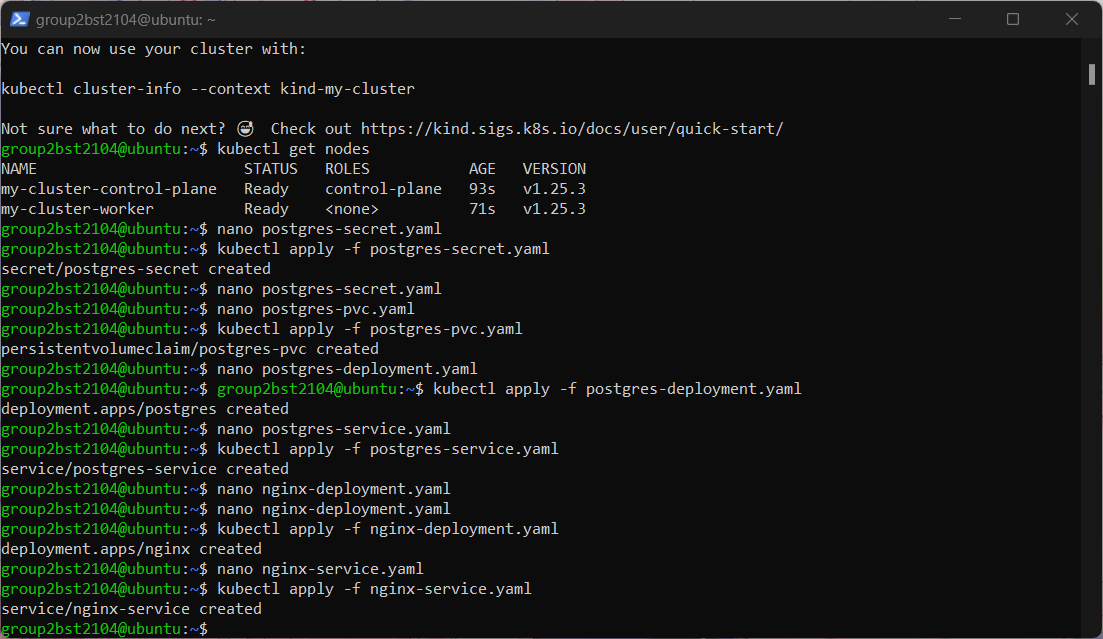Viewport: 1103px width, 639px height.
Task: Click 'kubectl cluster-info --context kind-my-cluster' line
Action: coord(208,89)
